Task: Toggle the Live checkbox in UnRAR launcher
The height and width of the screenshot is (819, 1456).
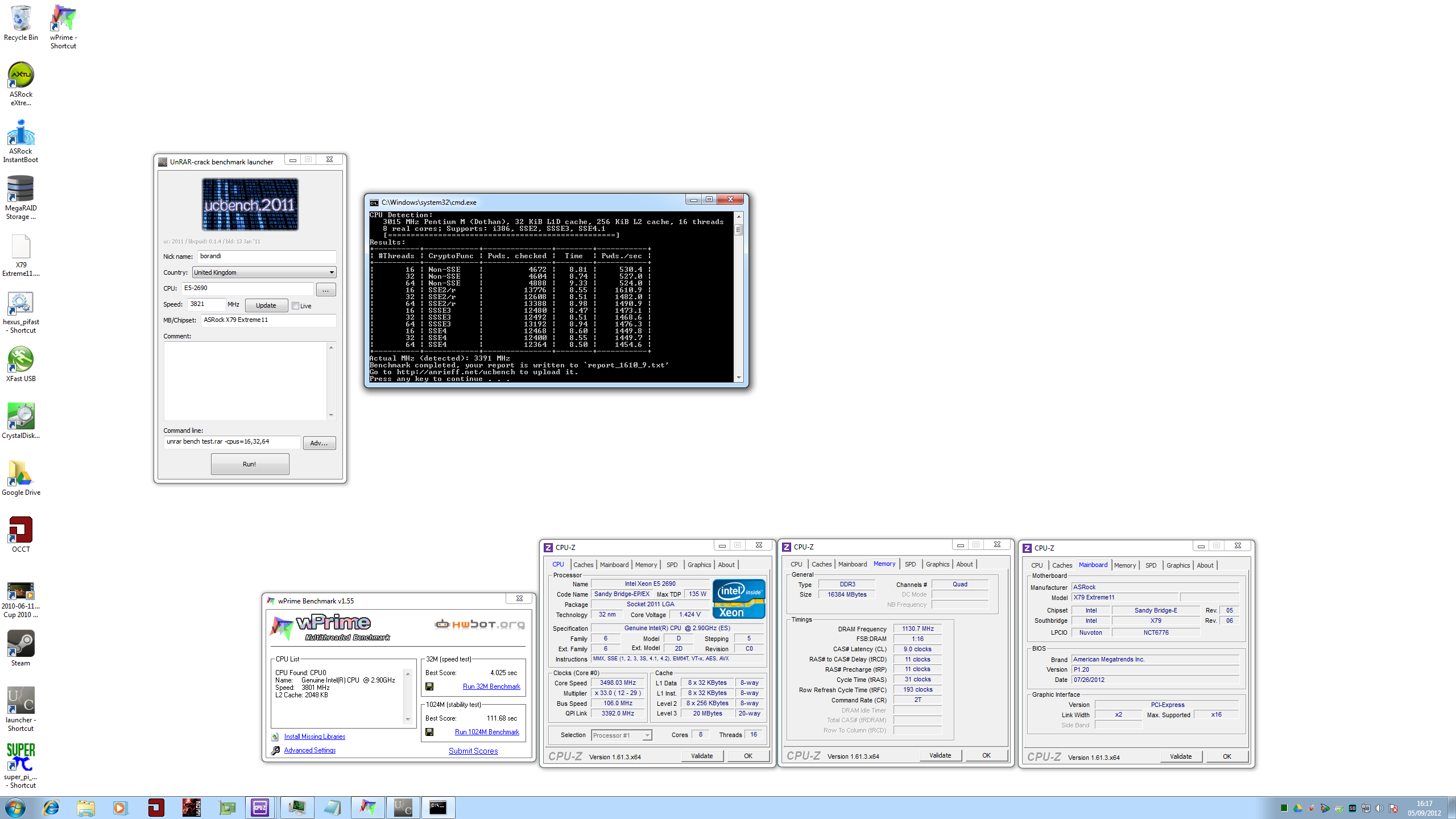Action: [x=295, y=306]
